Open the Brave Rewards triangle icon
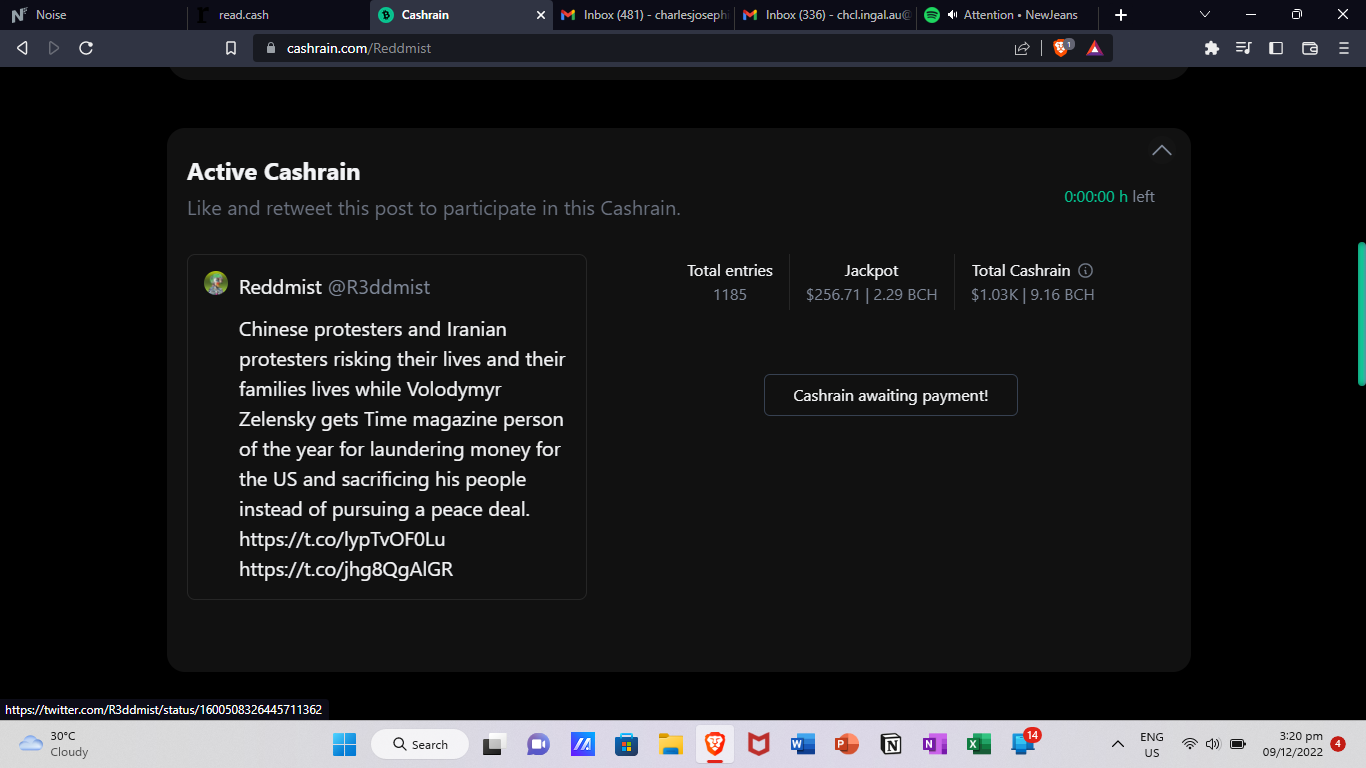Screen dimensions: 1366x768 click(x=1095, y=48)
